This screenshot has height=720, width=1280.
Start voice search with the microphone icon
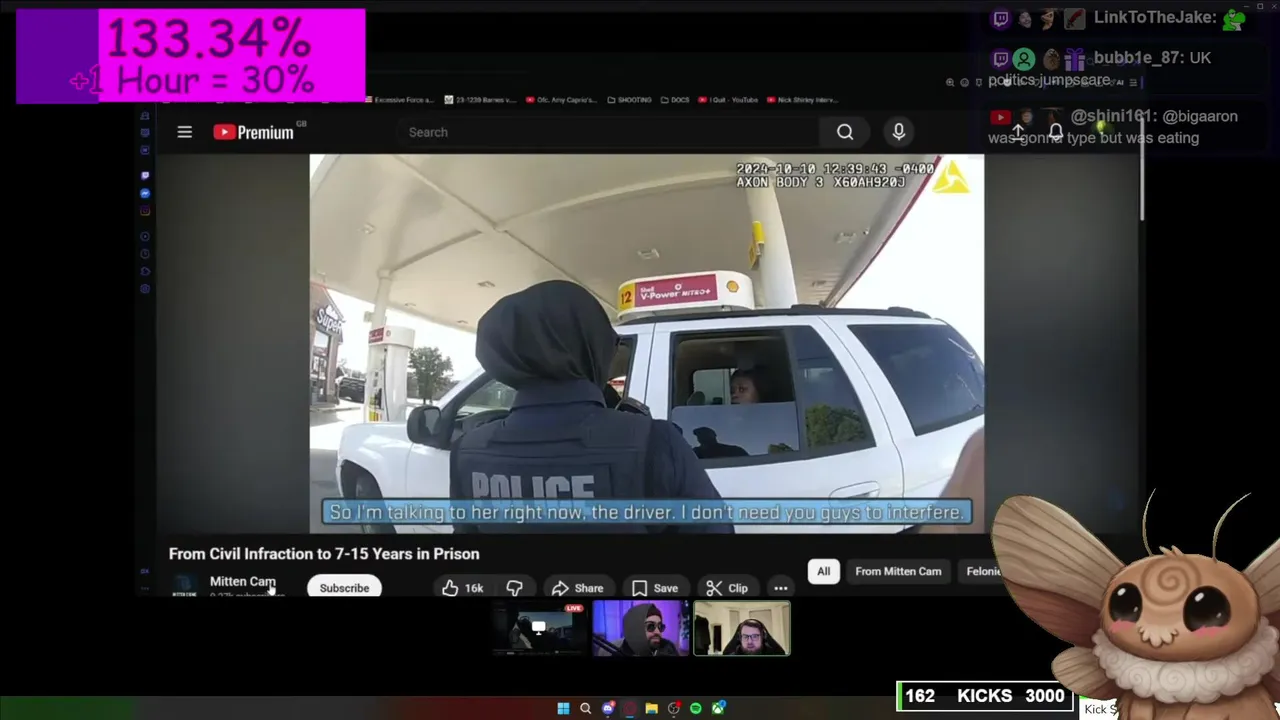[x=899, y=132]
